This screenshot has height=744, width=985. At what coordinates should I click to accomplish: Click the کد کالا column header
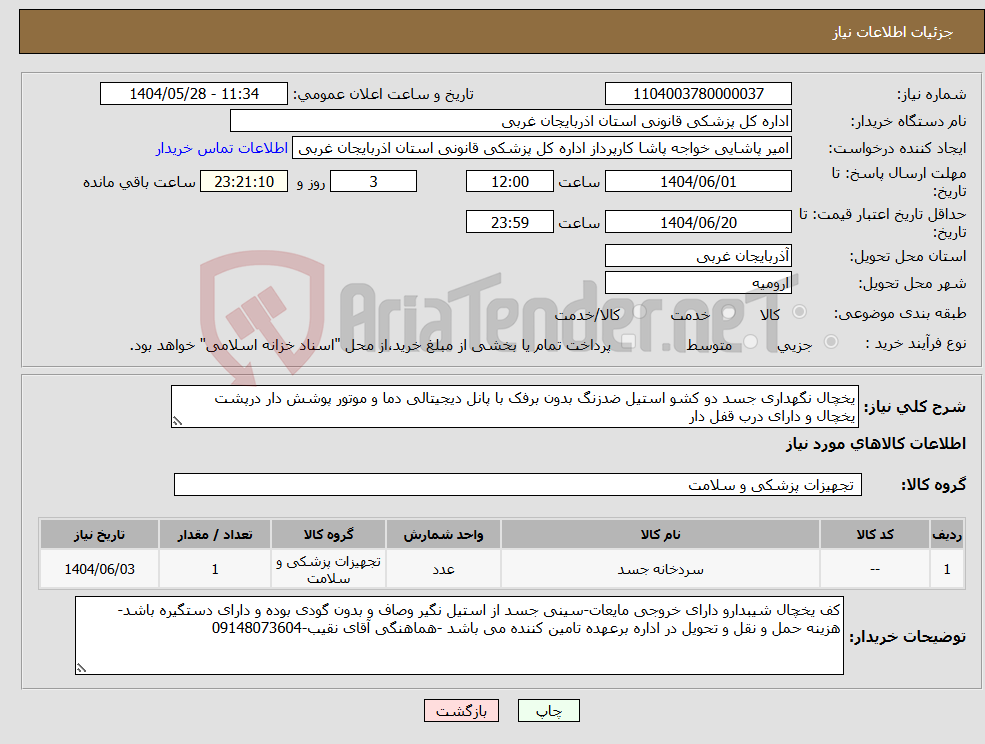(875, 534)
